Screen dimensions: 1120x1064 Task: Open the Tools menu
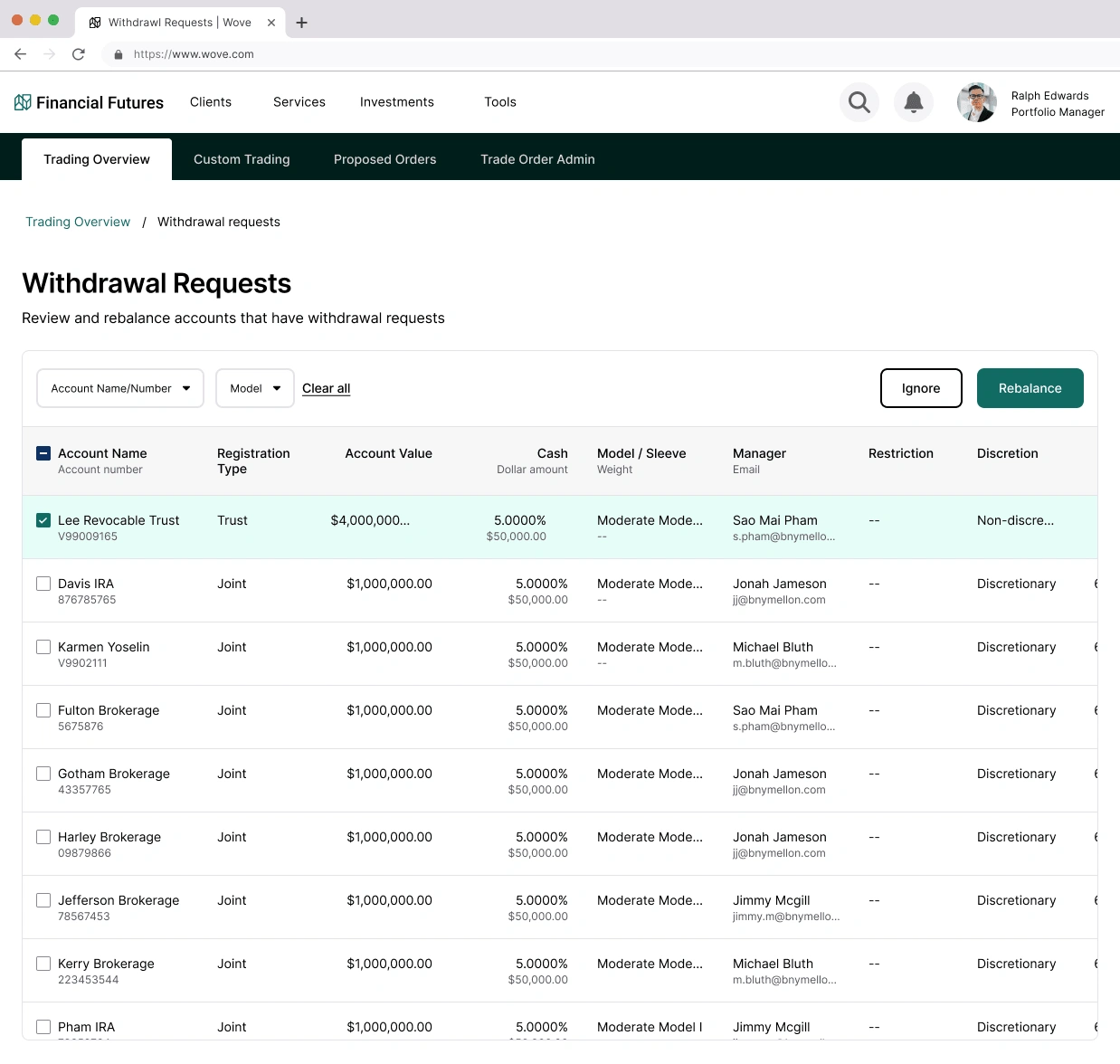pyautogui.click(x=500, y=102)
